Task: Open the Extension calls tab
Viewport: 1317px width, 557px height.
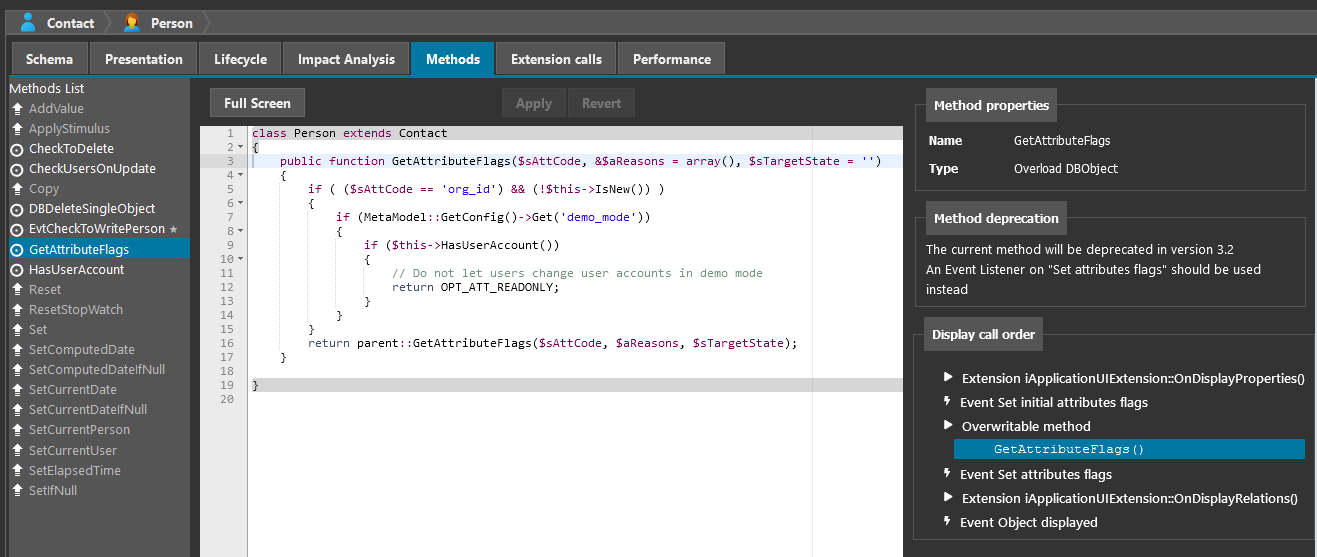Action: (556, 59)
